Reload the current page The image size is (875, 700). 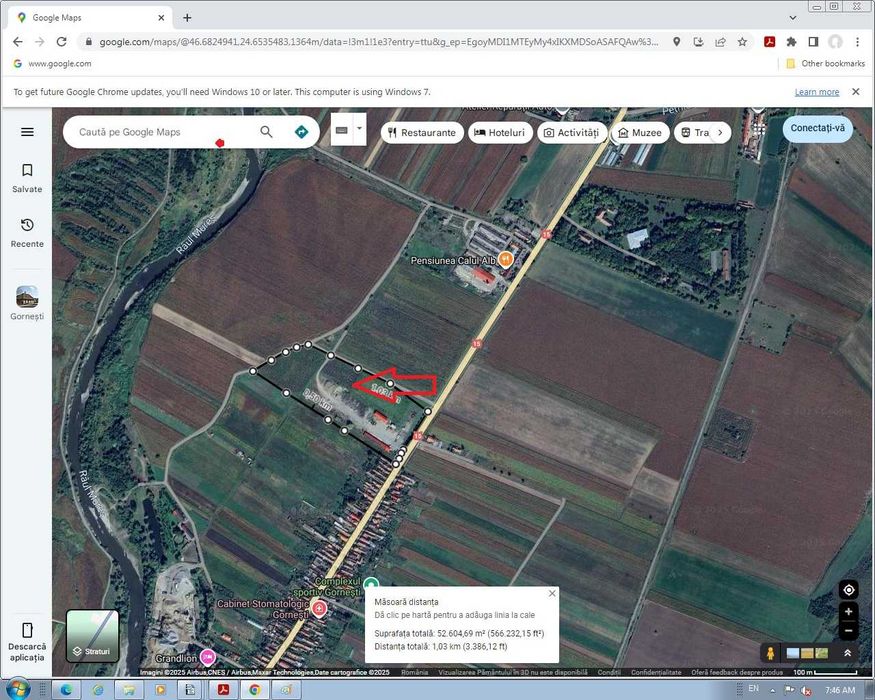pos(62,42)
